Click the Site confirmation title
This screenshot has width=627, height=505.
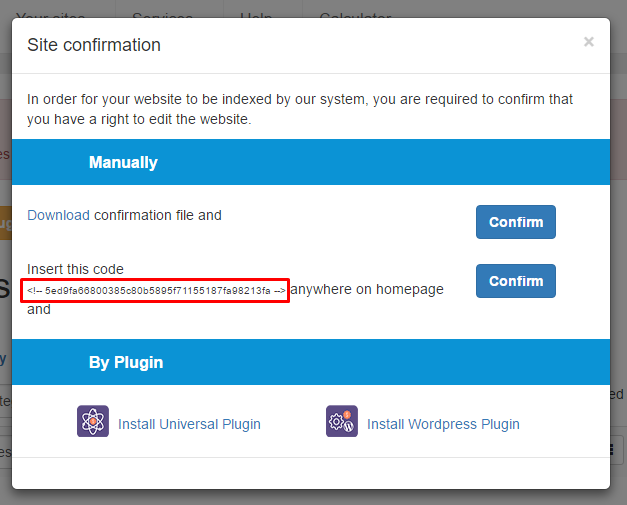point(94,45)
